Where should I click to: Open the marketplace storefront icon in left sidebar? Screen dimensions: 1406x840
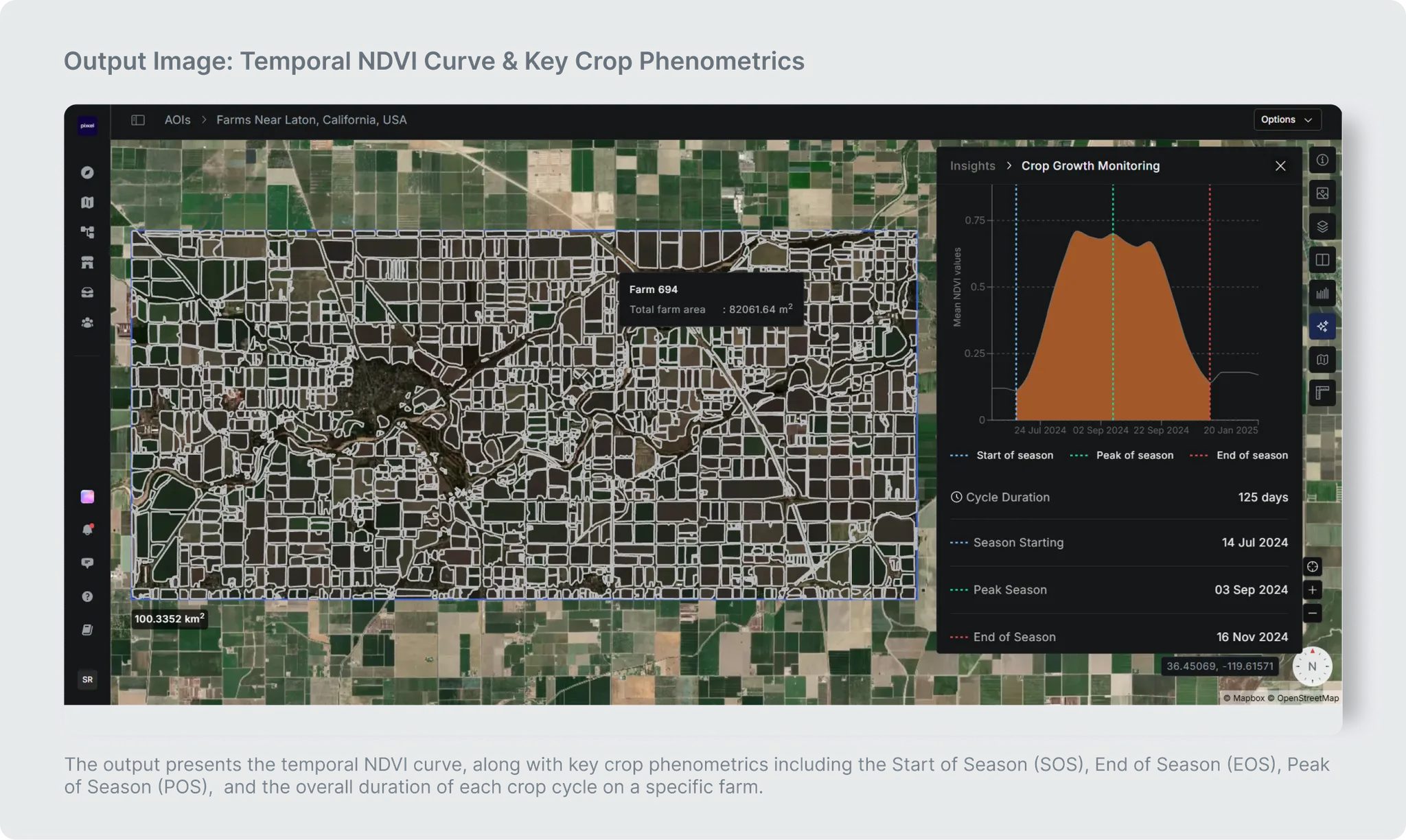point(87,263)
